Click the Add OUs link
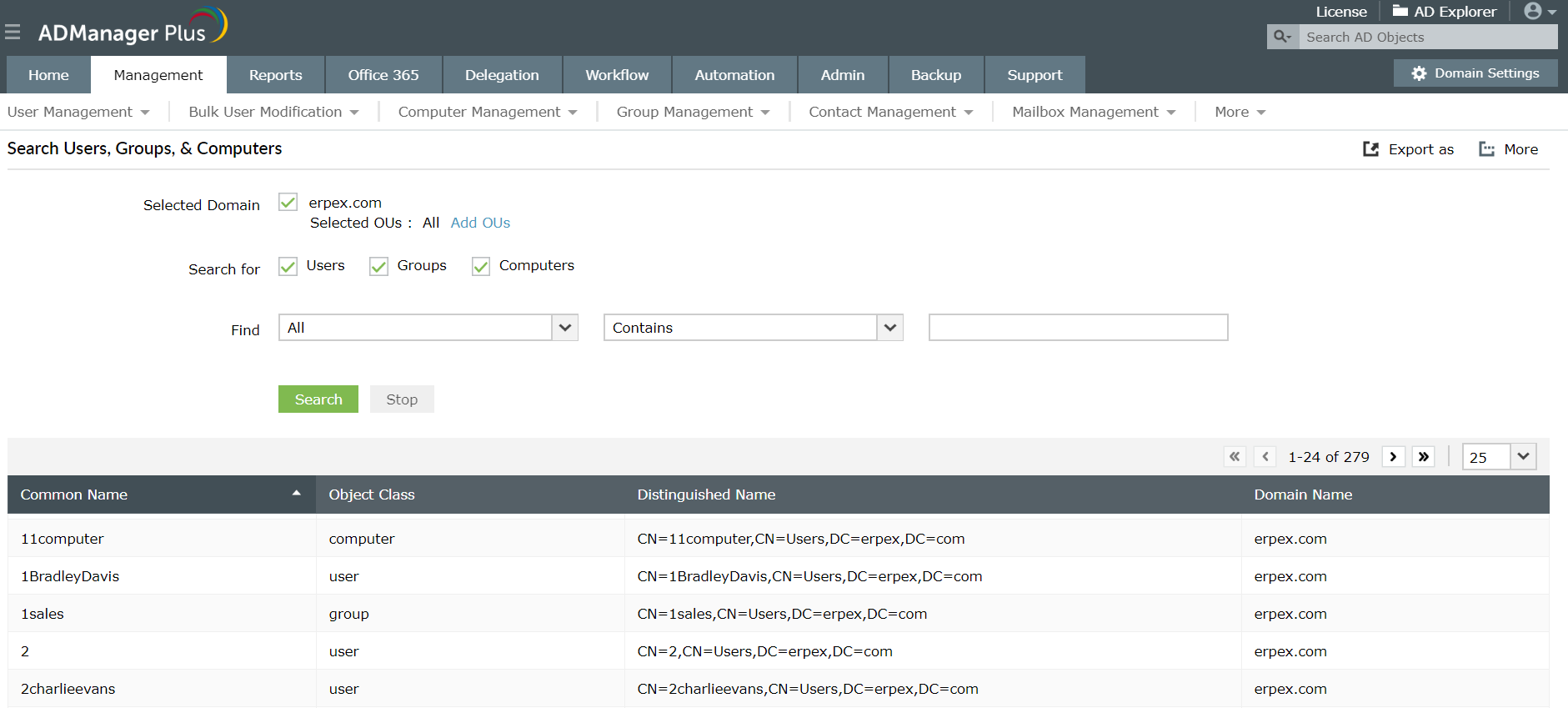 pos(480,223)
